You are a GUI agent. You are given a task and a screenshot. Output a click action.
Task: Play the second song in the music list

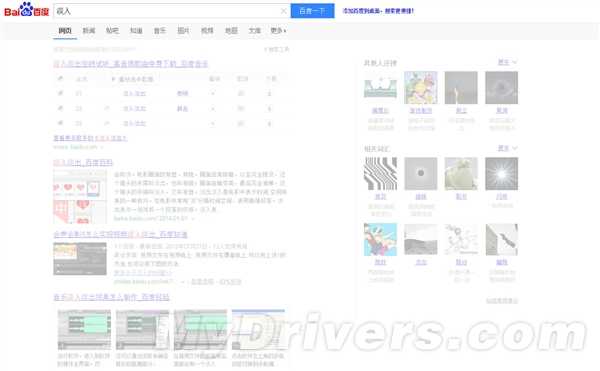click(60, 108)
